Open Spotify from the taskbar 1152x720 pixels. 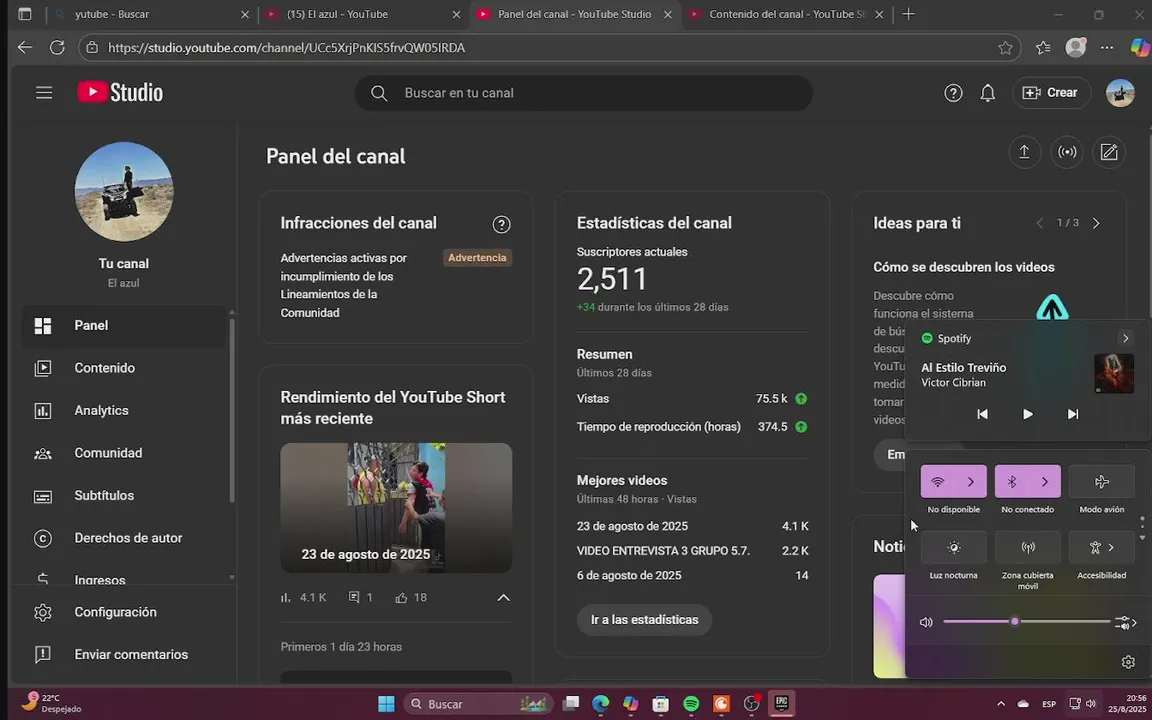(691, 704)
